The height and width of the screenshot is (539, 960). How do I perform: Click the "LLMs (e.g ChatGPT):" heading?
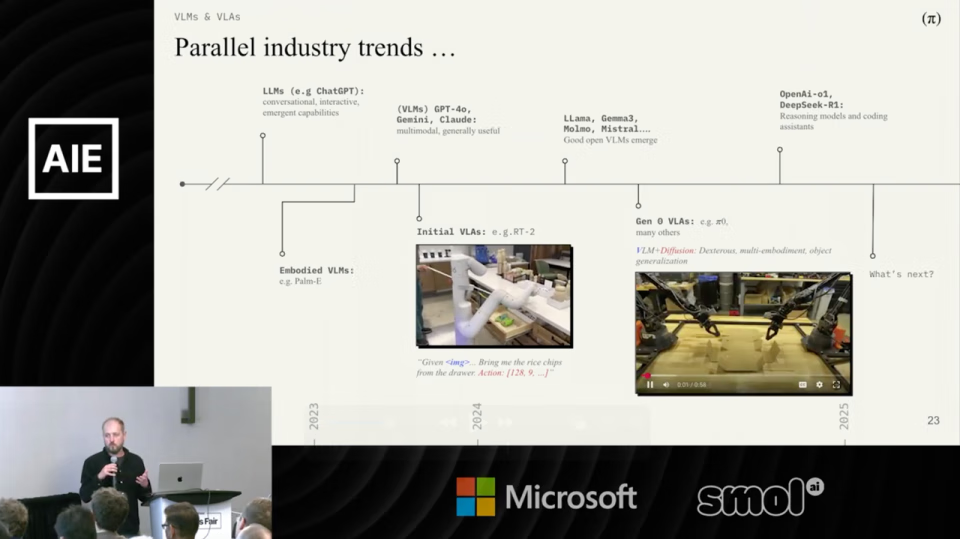313,91
